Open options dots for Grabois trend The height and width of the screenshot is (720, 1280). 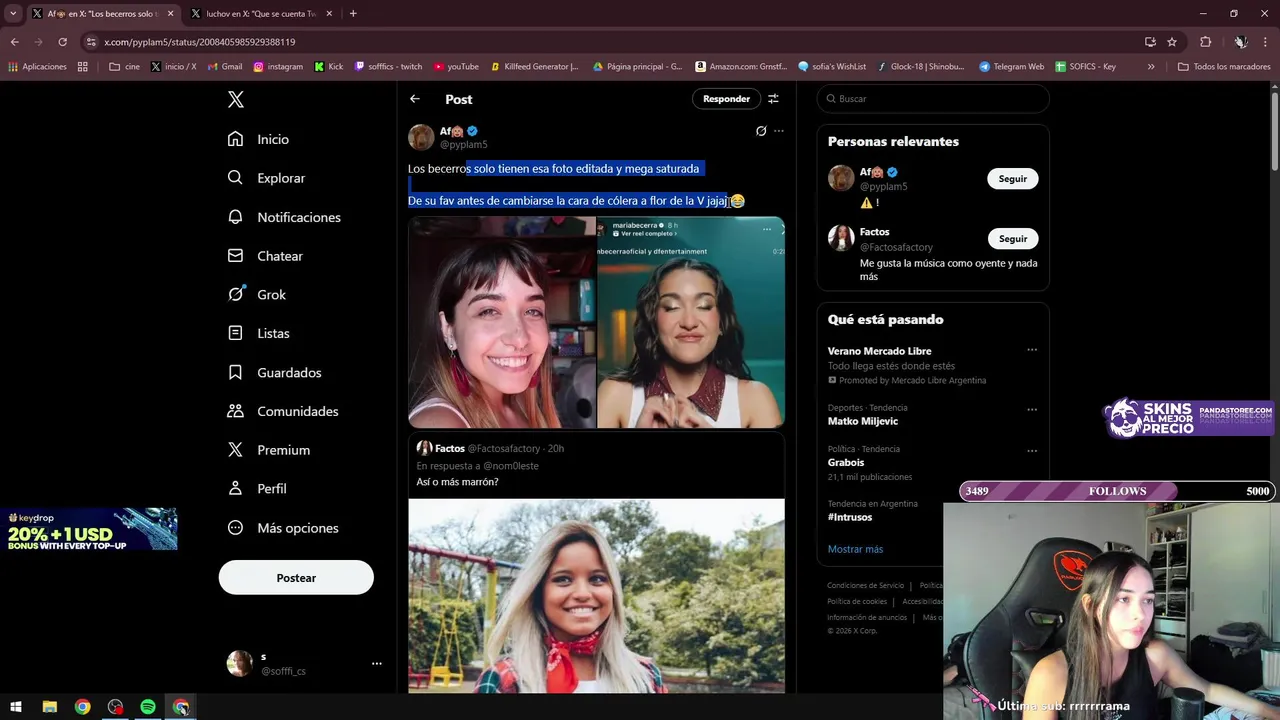(1032, 450)
